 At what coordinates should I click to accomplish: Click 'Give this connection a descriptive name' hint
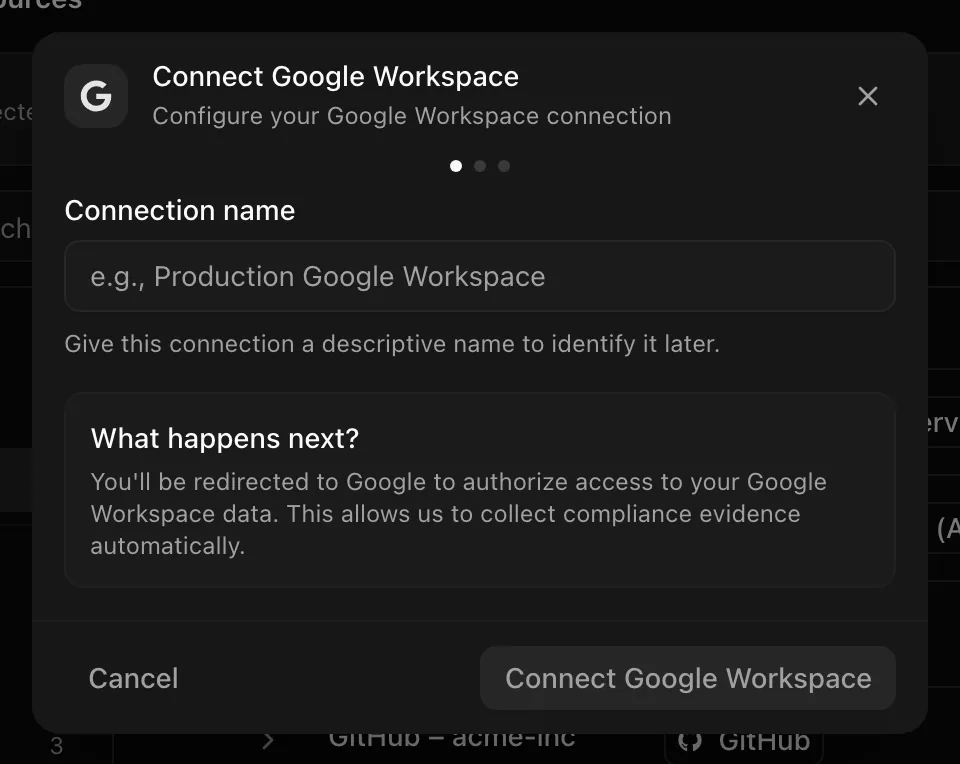click(x=392, y=344)
